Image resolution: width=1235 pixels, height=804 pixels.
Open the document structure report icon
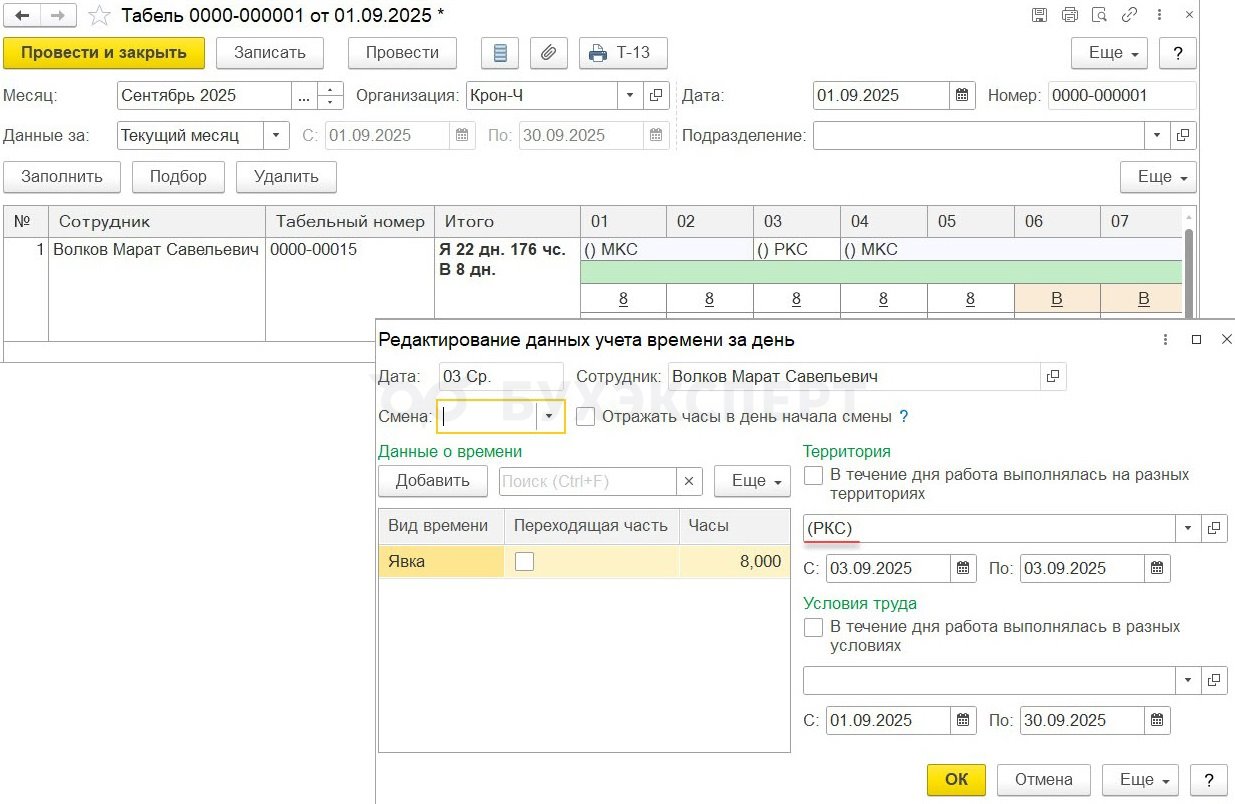coord(501,53)
